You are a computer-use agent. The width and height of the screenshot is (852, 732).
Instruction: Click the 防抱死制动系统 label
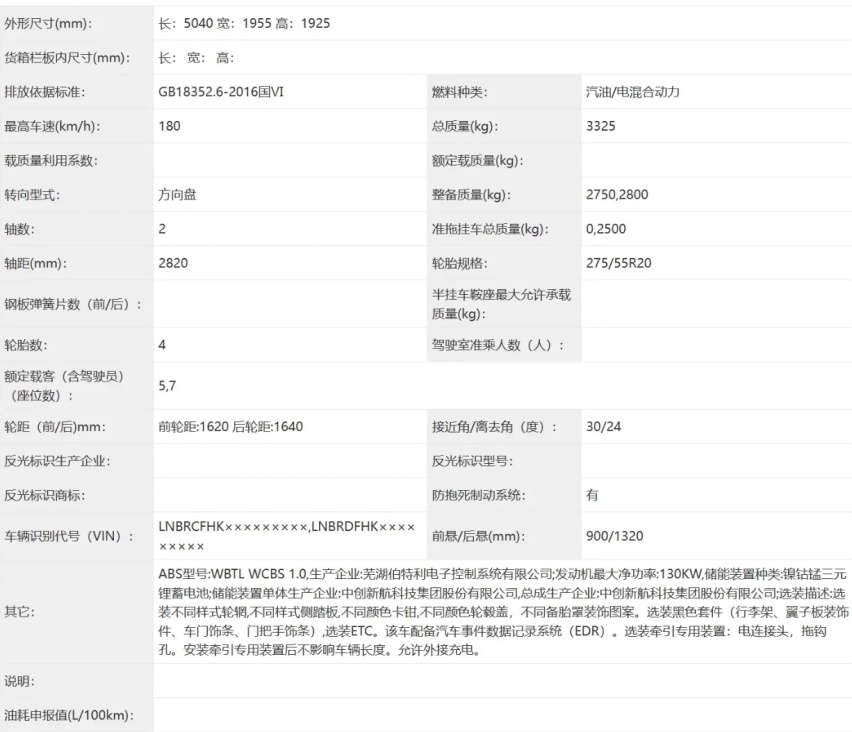click(479, 495)
